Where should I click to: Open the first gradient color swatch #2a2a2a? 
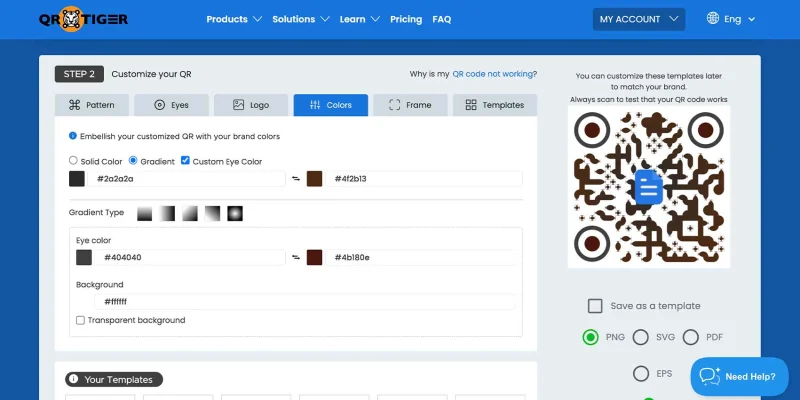[77, 179]
